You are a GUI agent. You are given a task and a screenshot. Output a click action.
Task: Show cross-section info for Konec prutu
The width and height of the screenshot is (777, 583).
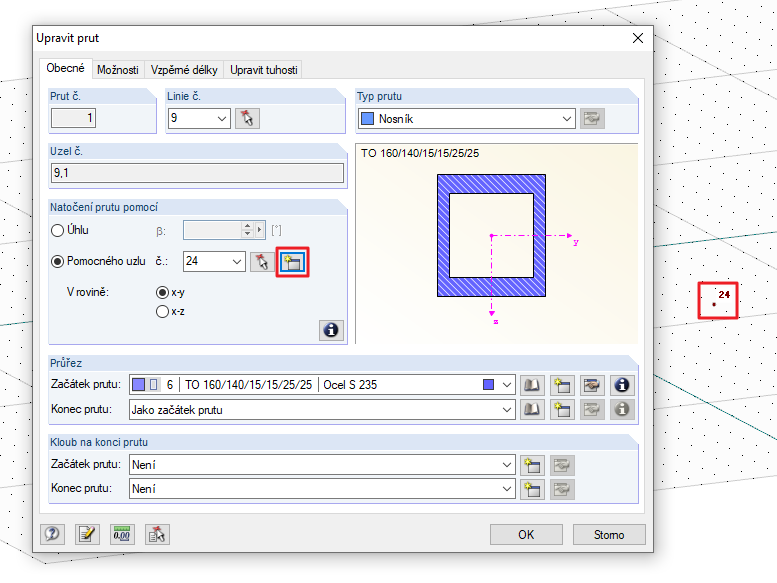622,409
